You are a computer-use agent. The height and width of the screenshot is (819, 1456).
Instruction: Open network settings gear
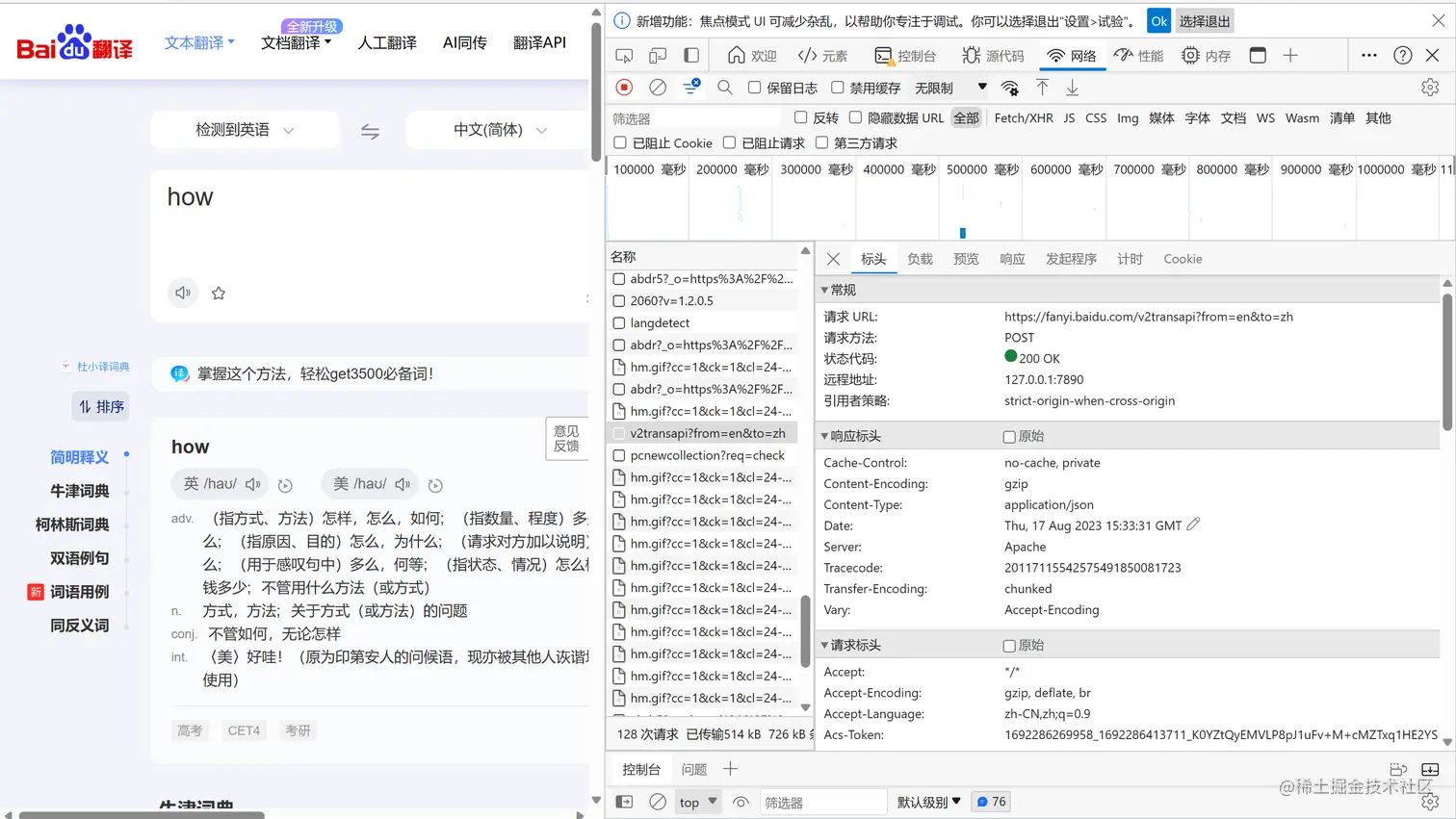click(1430, 88)
